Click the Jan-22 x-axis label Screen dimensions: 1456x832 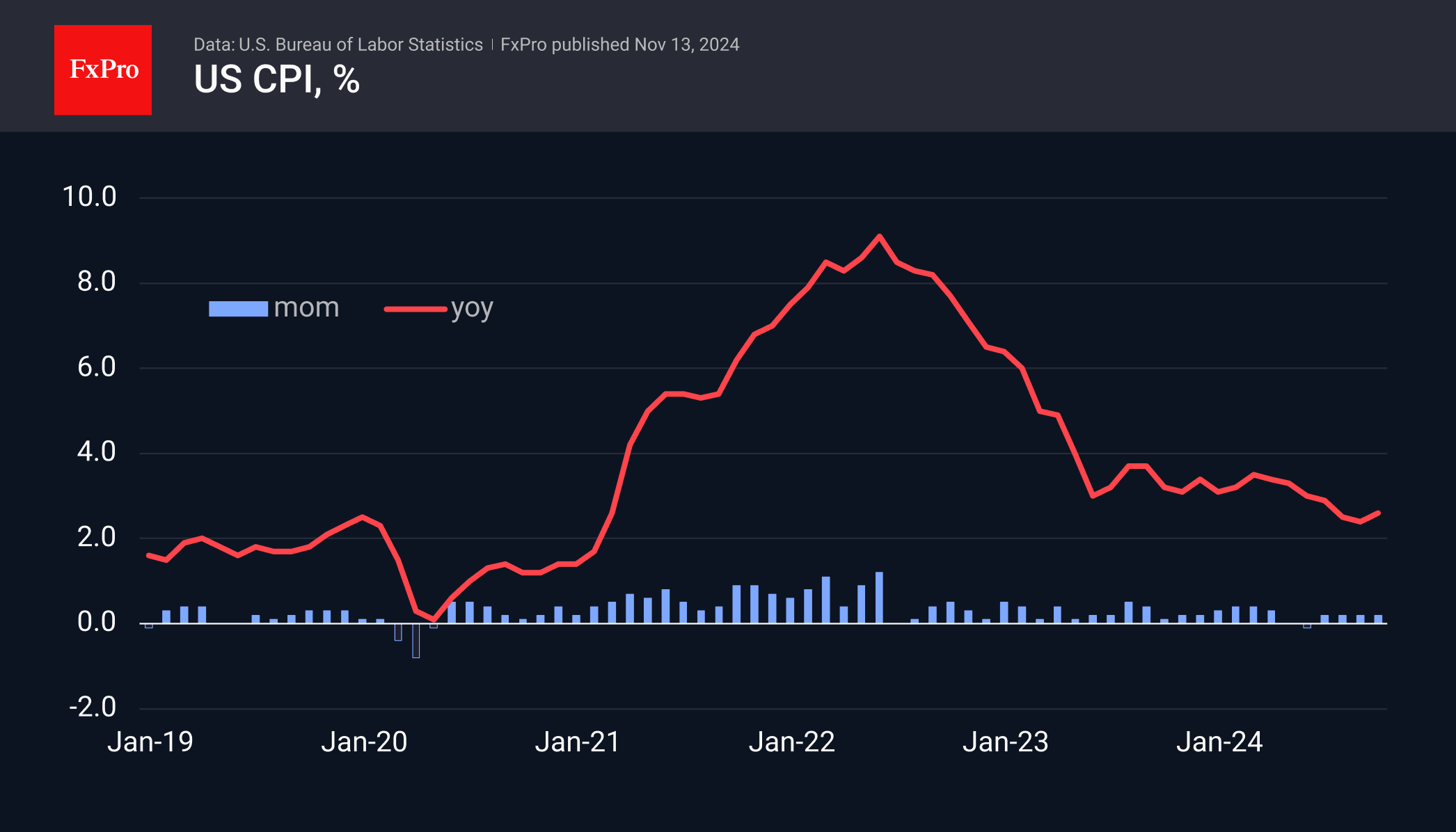[x=791, y=742]
